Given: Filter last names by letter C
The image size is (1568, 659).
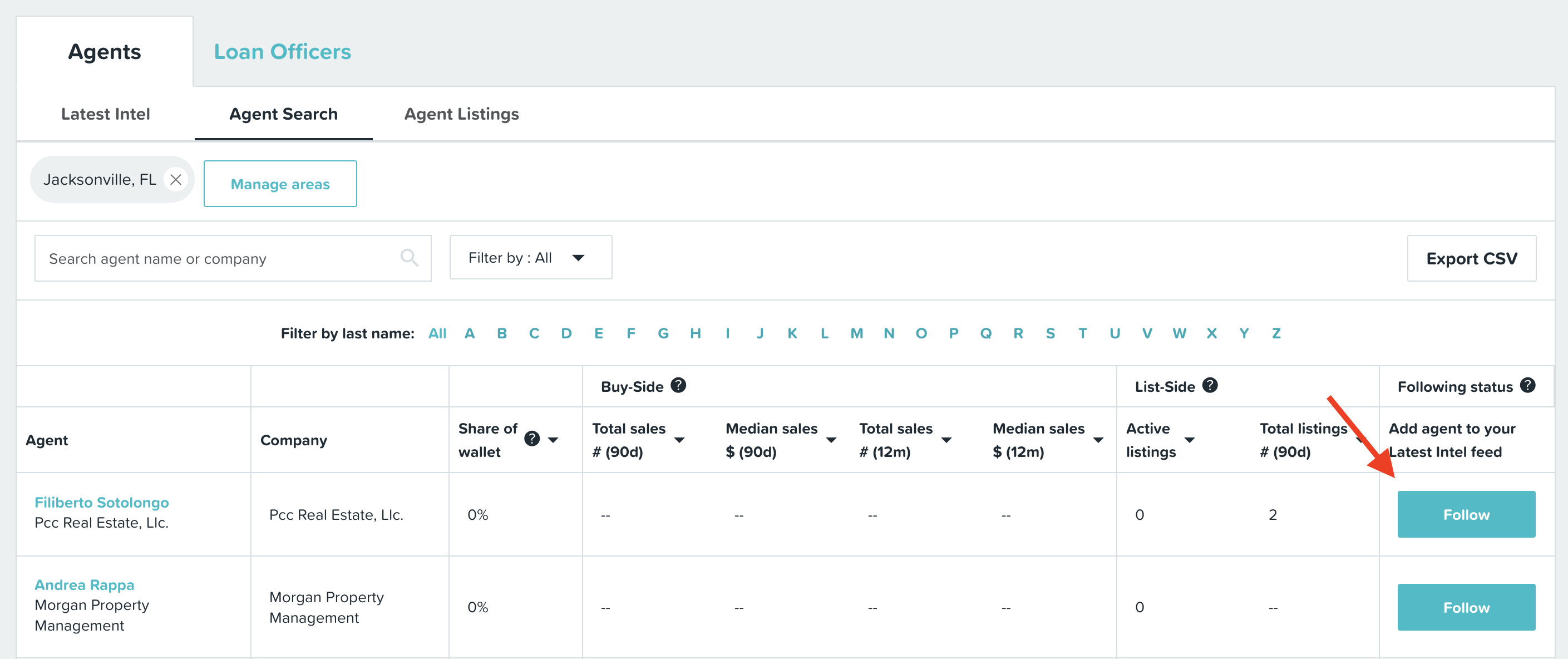Looking at the screenshot, I should pyautogui.click(x=534, y=333).
